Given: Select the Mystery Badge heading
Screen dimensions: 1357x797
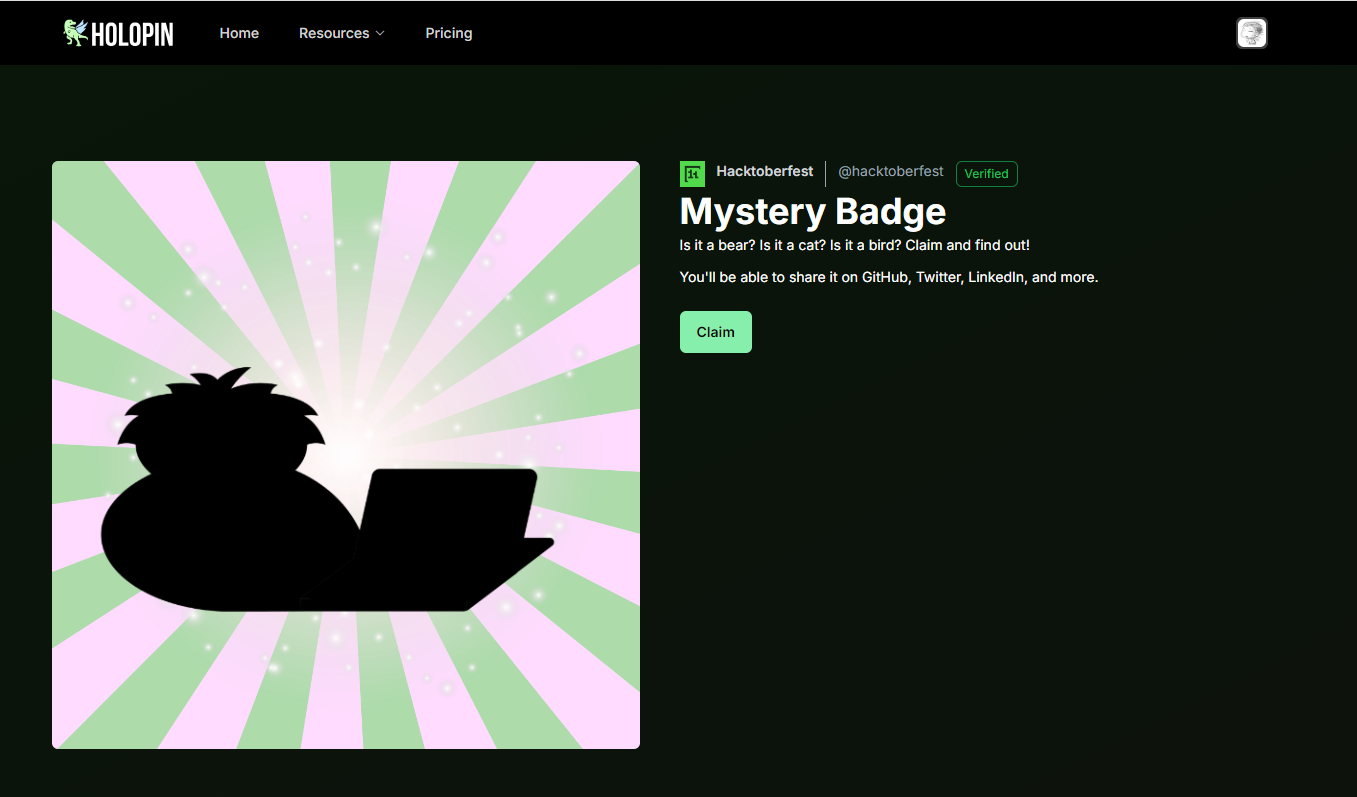Looking at the screenshot, I should pyautogui.click(x=813, y=211).
